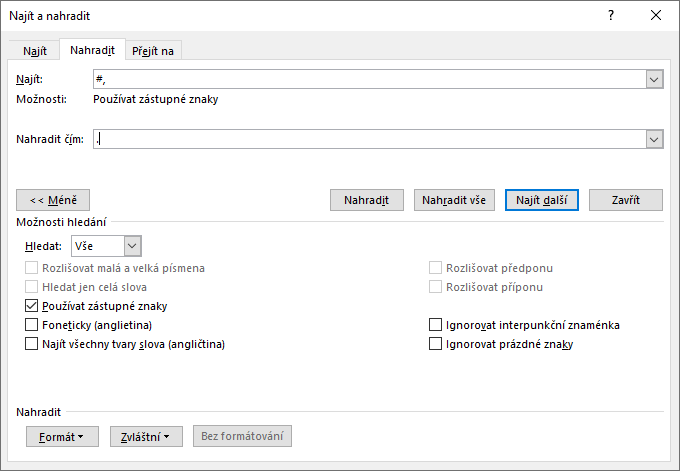This screenshot has width=680, height=471.
Task: Open the Hledat direction dropdown
Action: 133,245
